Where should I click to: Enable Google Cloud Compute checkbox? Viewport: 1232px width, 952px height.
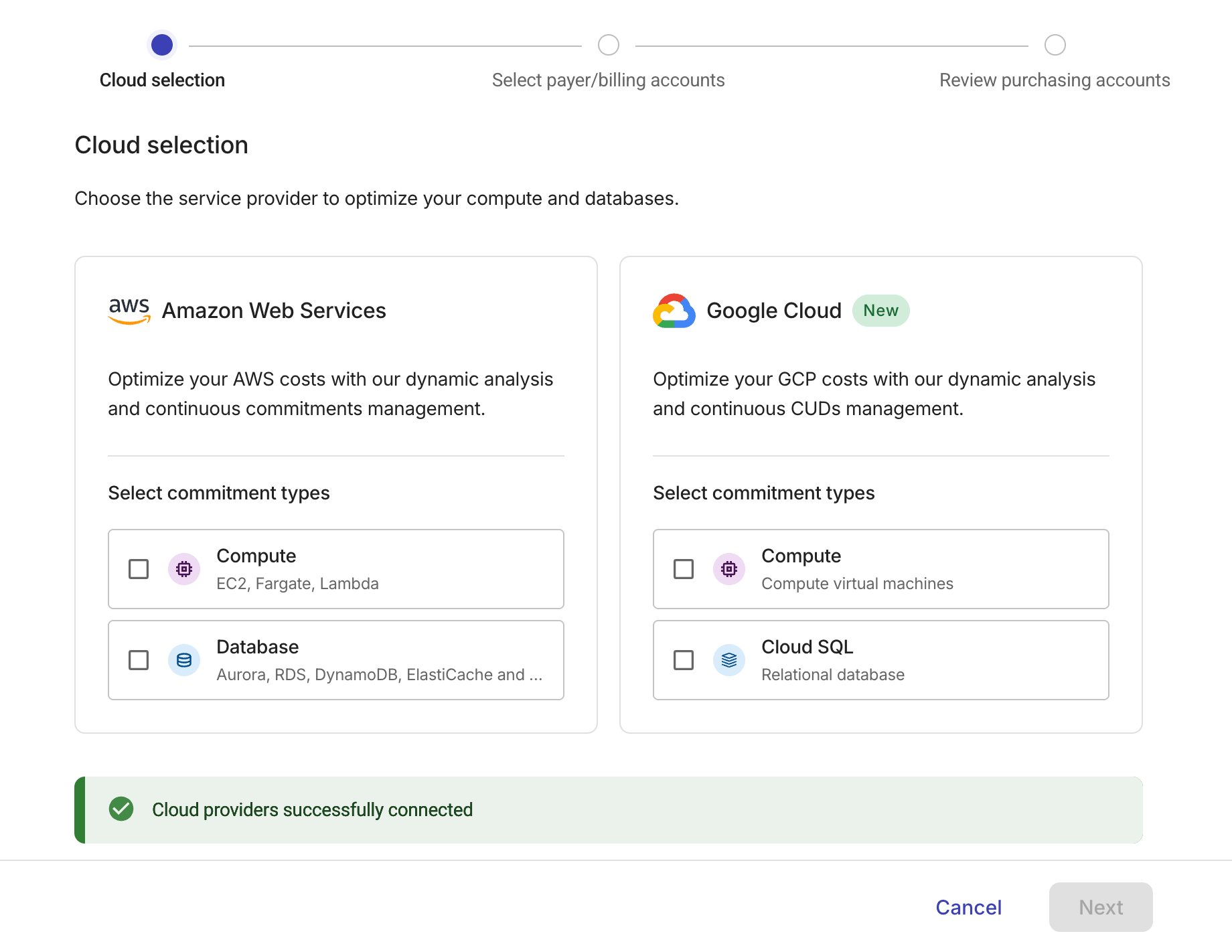point(684,569)
